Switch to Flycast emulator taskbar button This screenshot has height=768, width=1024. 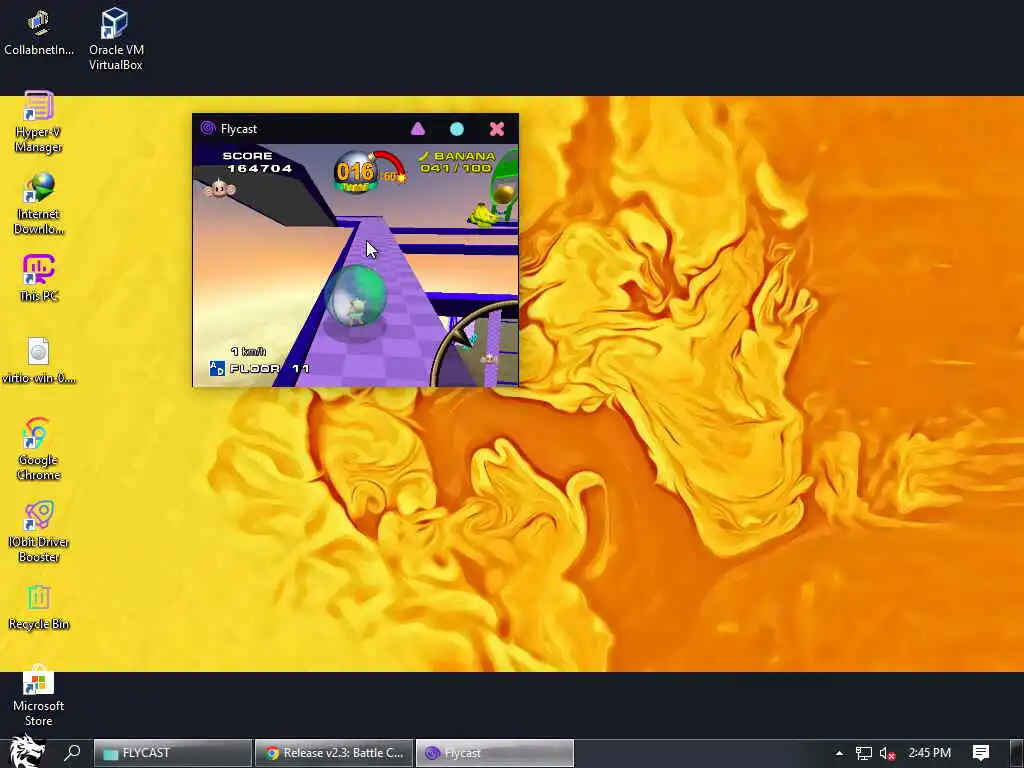pos(494,753)
